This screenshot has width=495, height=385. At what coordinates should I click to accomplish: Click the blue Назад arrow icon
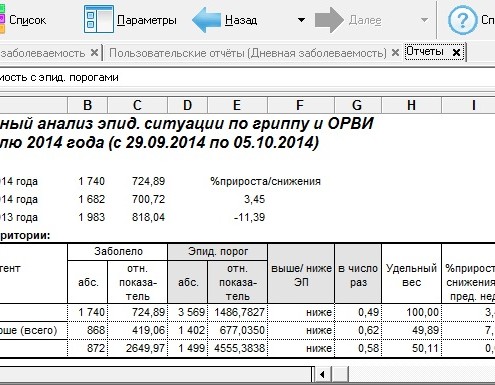pos(207,20)
